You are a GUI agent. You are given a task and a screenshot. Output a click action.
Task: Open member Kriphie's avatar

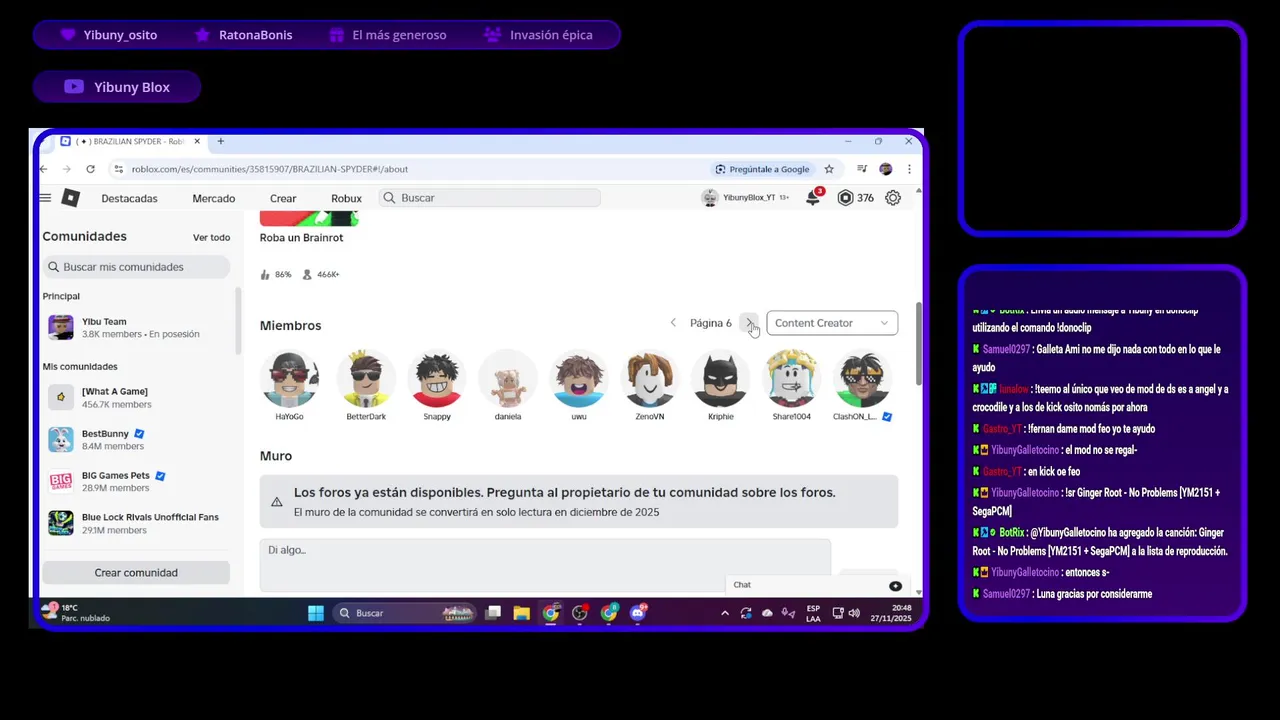(x=720, y=379)
